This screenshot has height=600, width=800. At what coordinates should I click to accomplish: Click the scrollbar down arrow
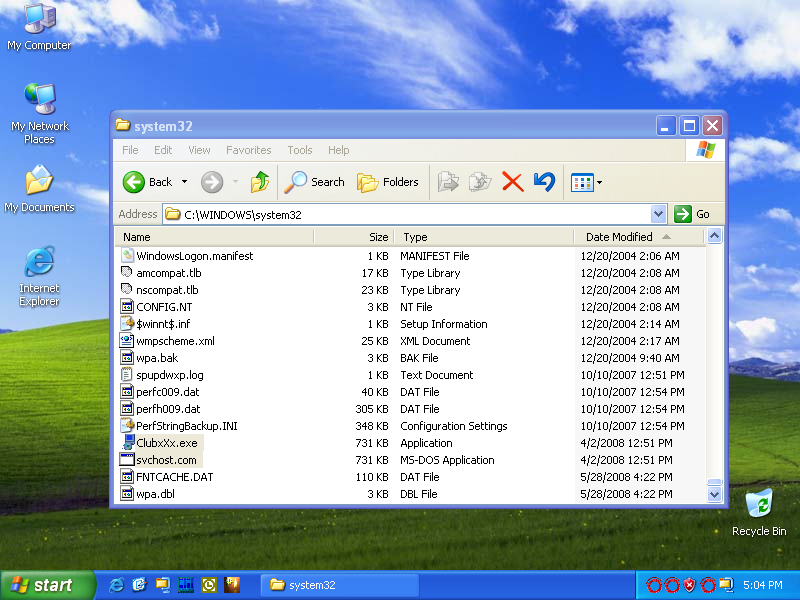(714, 494)
